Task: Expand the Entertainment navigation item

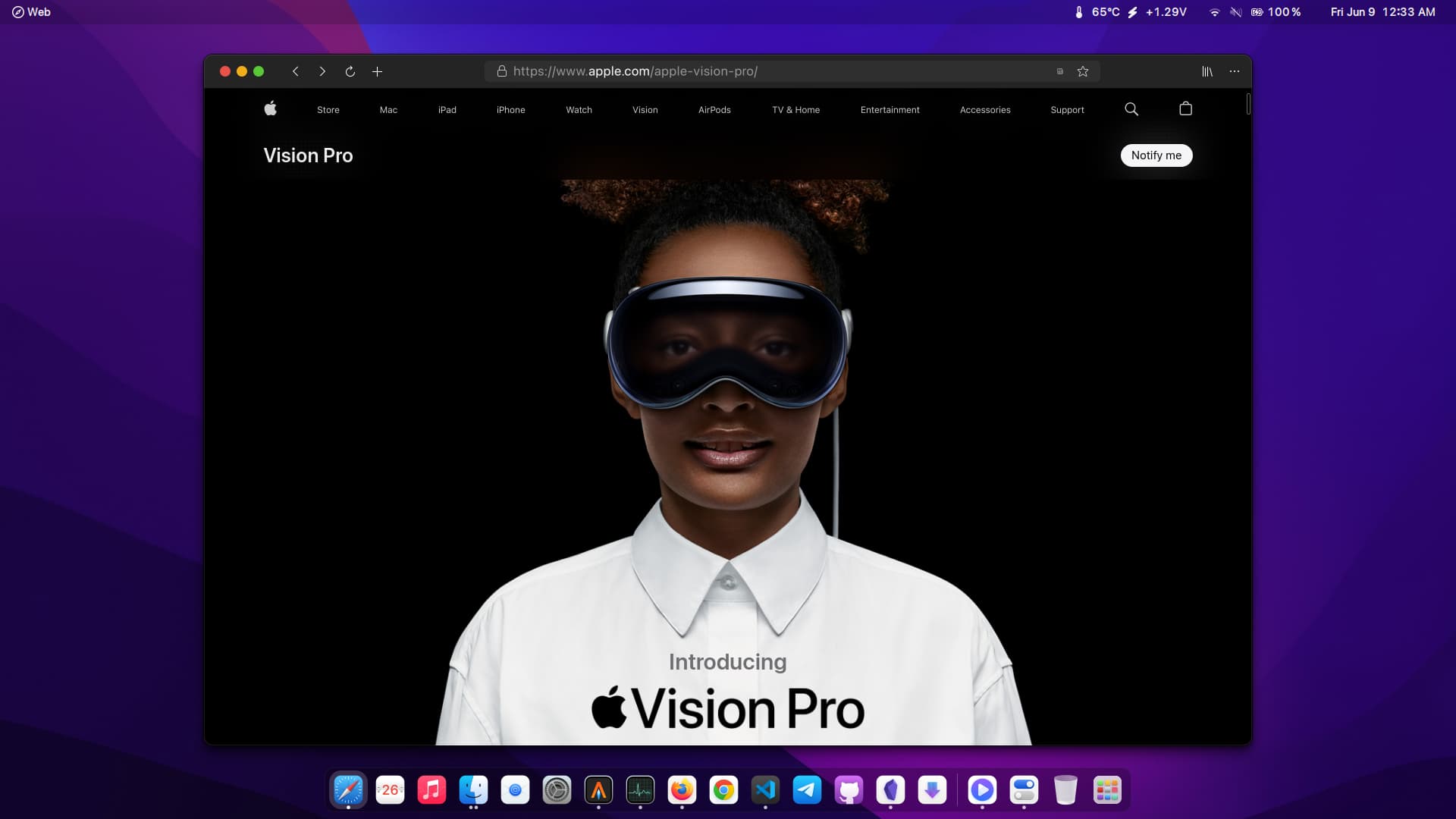Action: pos(890,110)
